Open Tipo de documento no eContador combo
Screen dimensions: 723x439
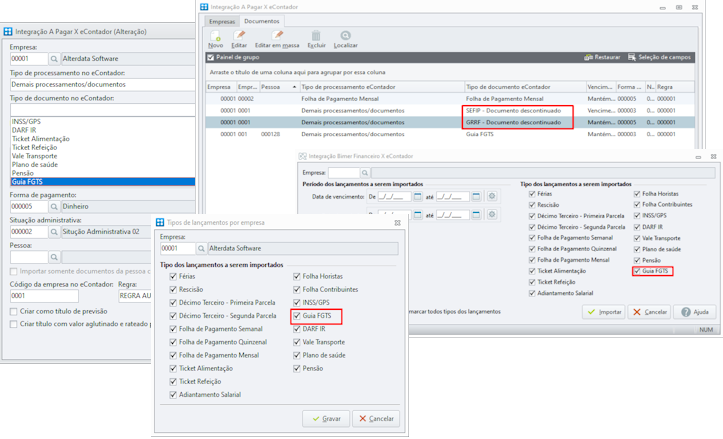102,110
